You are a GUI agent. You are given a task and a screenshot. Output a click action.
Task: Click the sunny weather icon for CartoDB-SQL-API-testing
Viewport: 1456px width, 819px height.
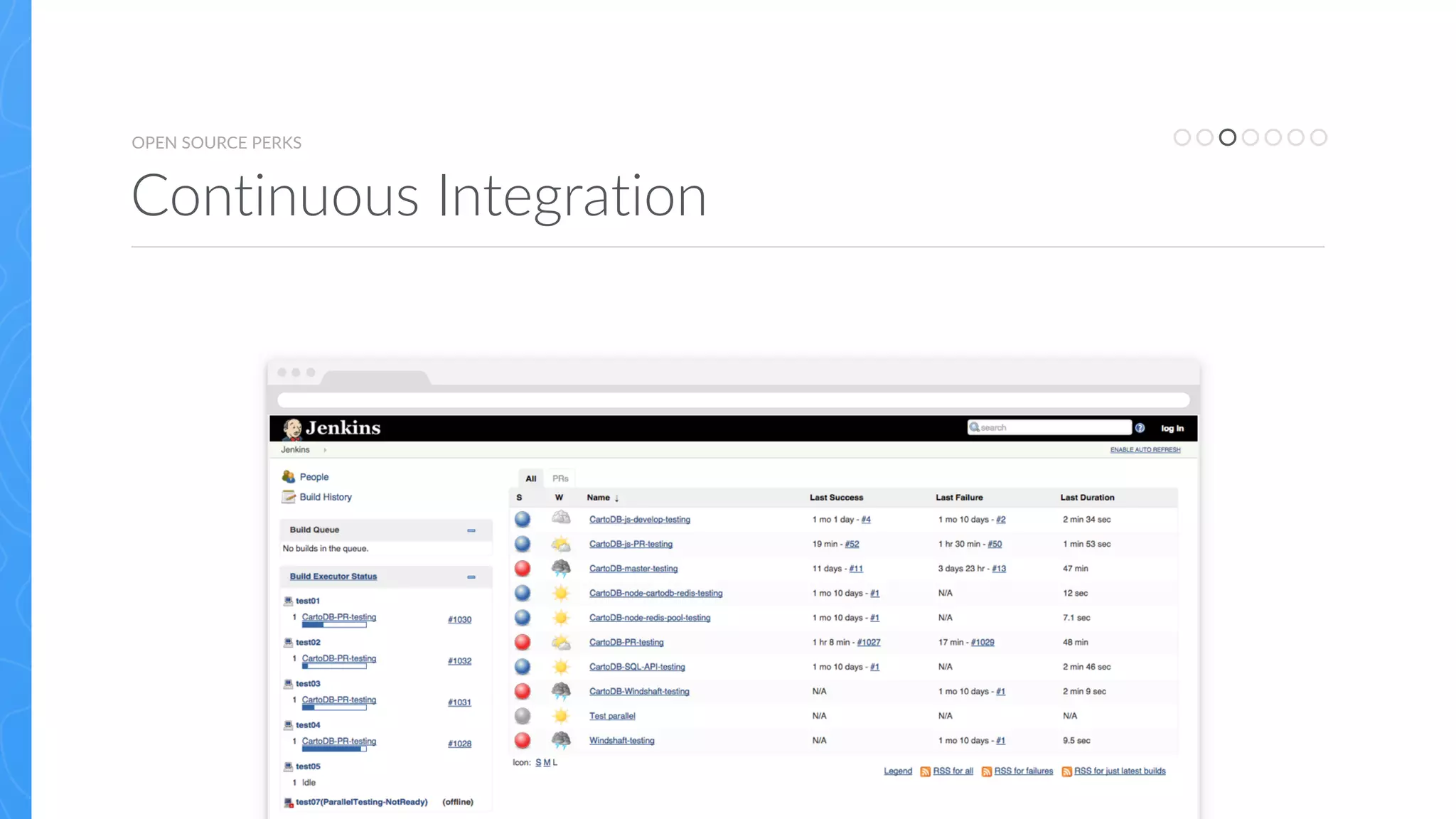click(561, 667)
